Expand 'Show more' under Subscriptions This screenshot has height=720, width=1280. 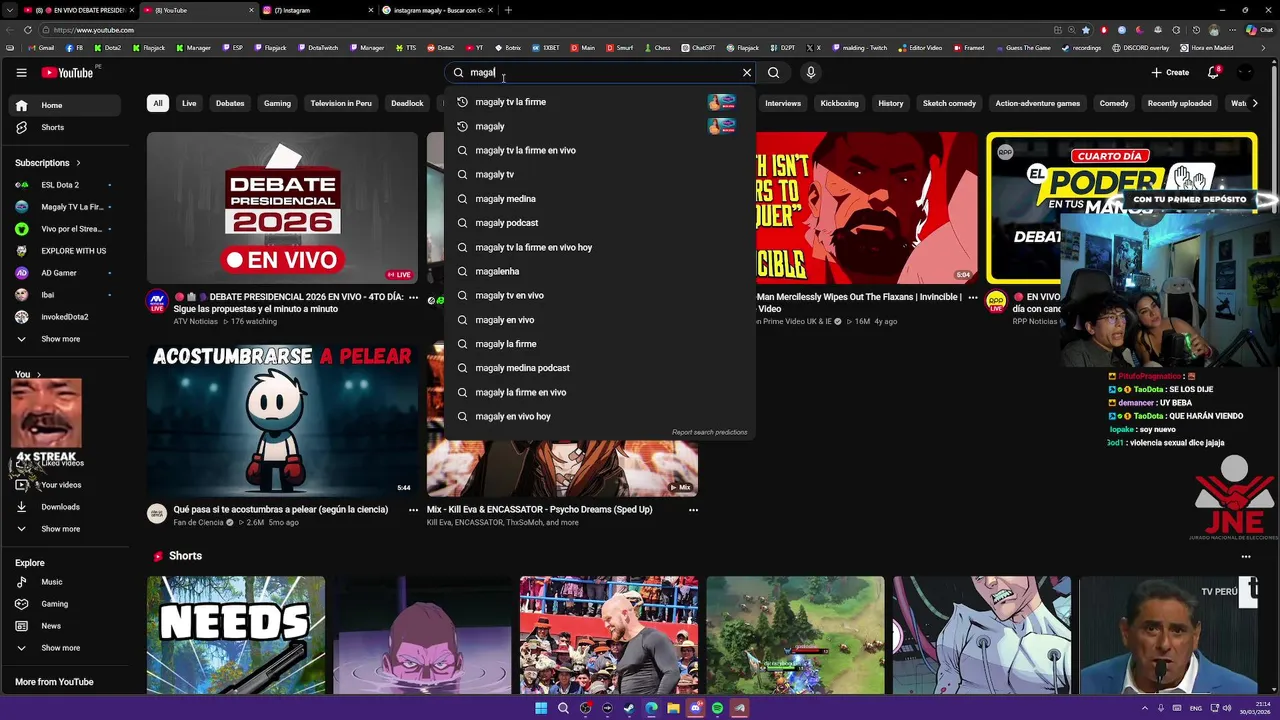pyautogui.click(x=65, y=339)
